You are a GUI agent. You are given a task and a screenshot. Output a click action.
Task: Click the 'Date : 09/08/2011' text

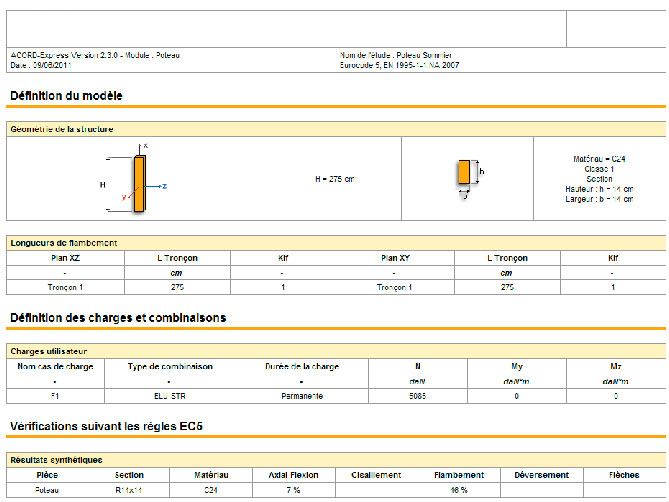click(x=41, y=65)
